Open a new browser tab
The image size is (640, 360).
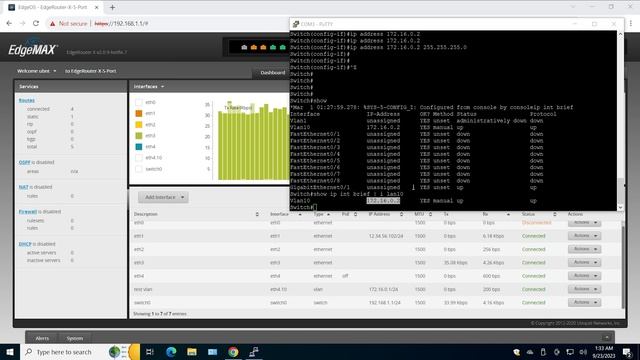point(112,7)
